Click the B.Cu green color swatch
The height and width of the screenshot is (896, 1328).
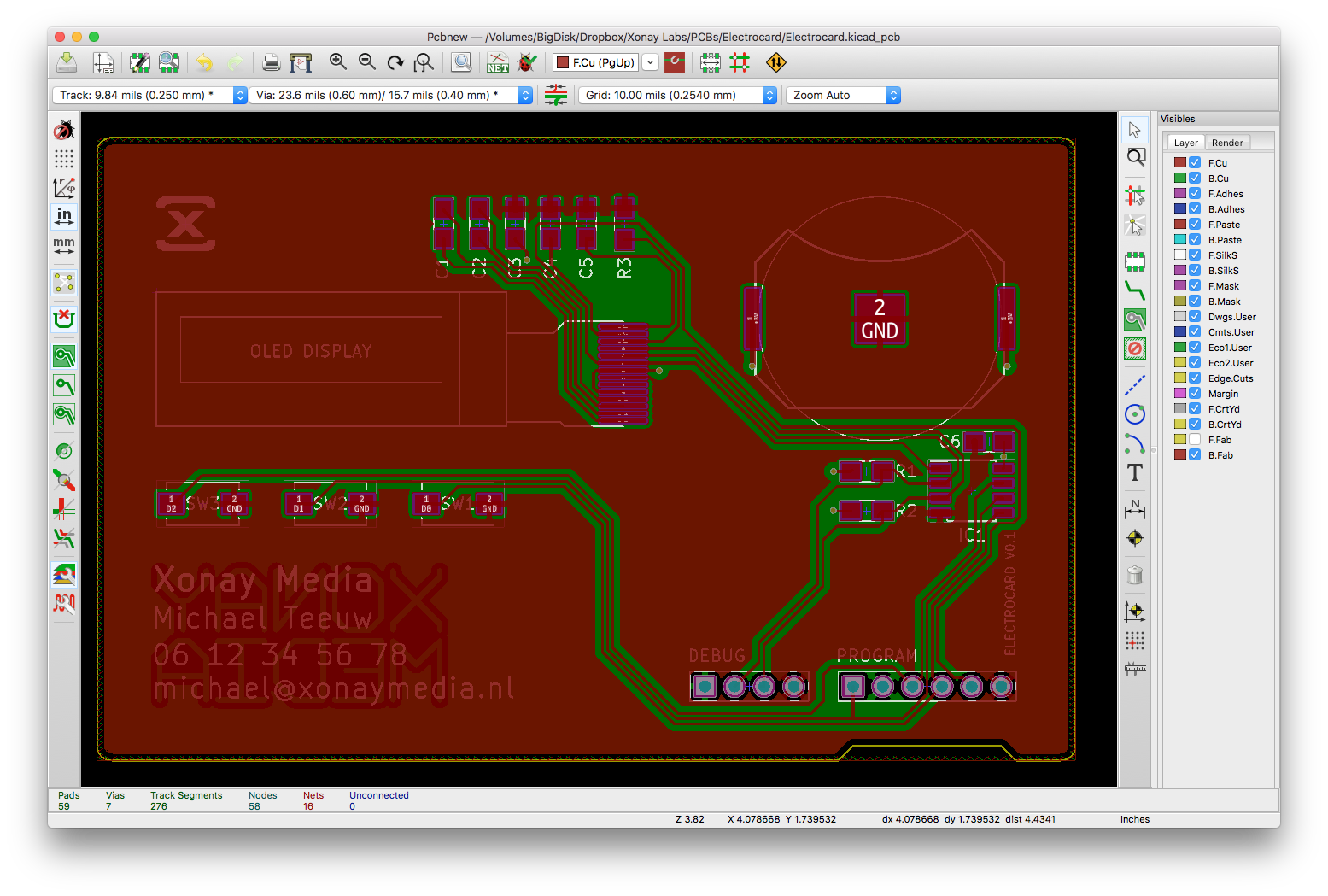1179,178
